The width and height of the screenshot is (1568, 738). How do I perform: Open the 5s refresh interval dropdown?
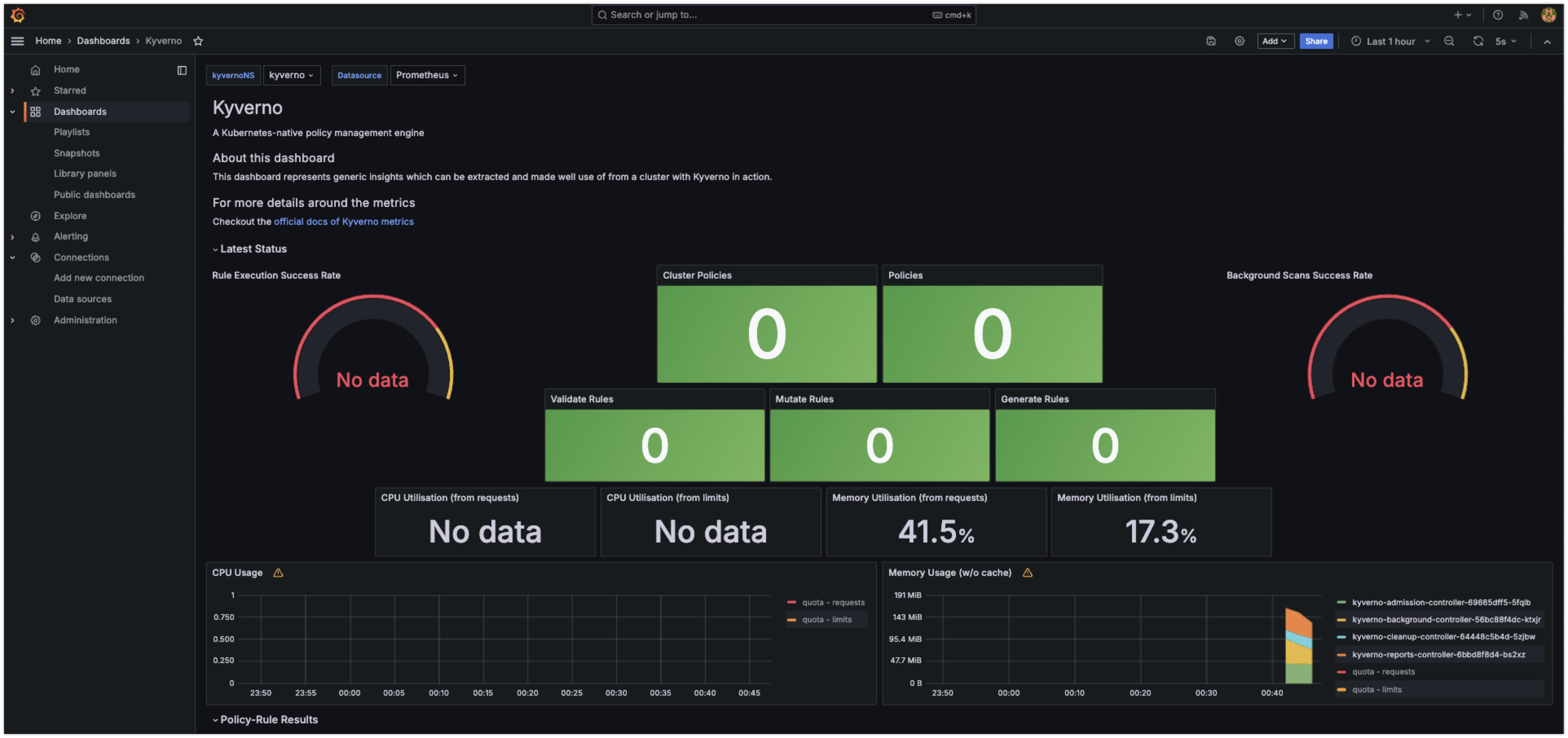click(1506, 41)
